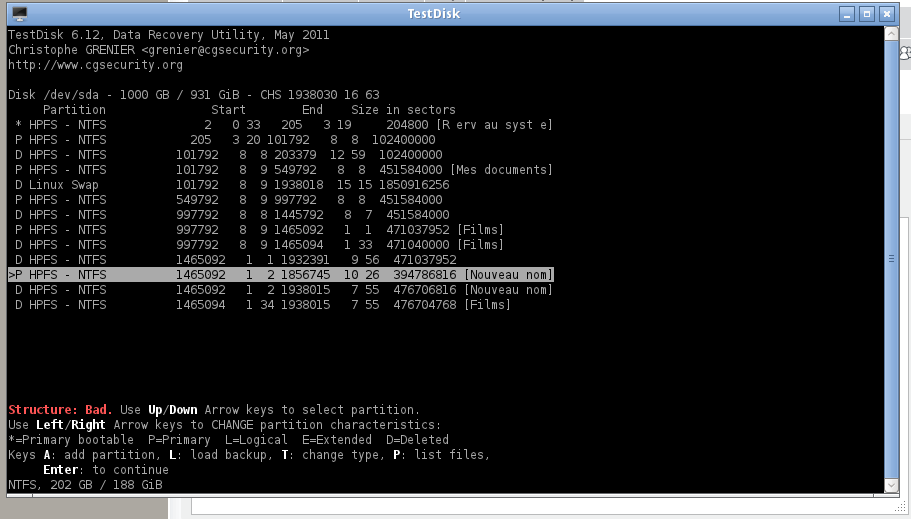Click the resize grip at the bottom-right corner
The image size is (911, 519).
click(x=900, y=507)
